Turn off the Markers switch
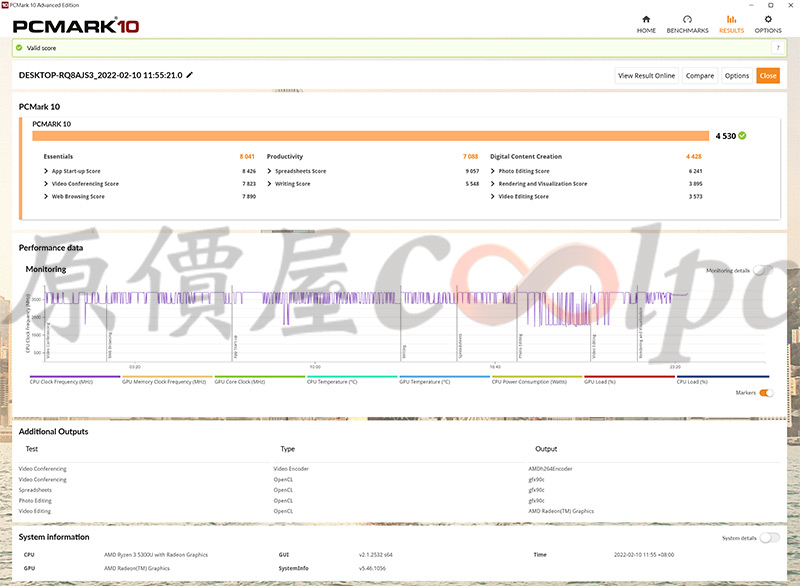This screenshot has height=586, width=800. click(x=766, y=393)
